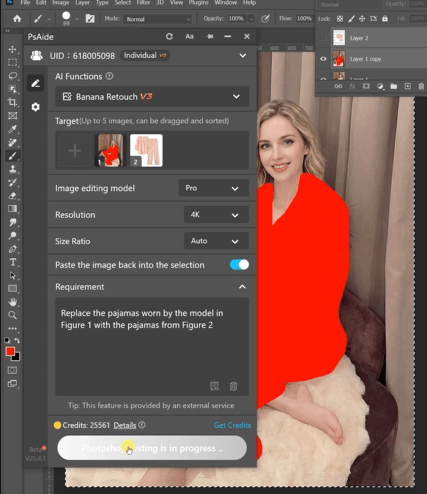The image size is (427, 494).
Task: Select the Lasso tool
Action: coord(13,76)
